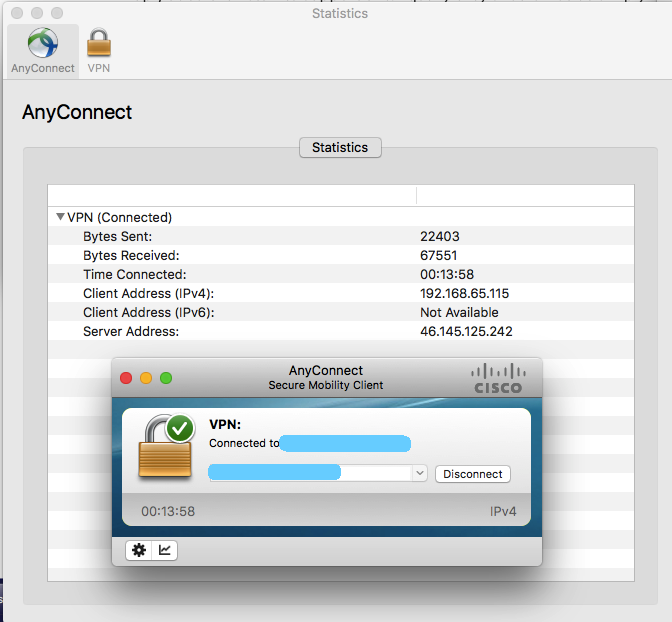Zoom the AnyConnect client with green button
The height and width of the screenshot is (622, 672).
pyautogui.click(x=166, y=378)
